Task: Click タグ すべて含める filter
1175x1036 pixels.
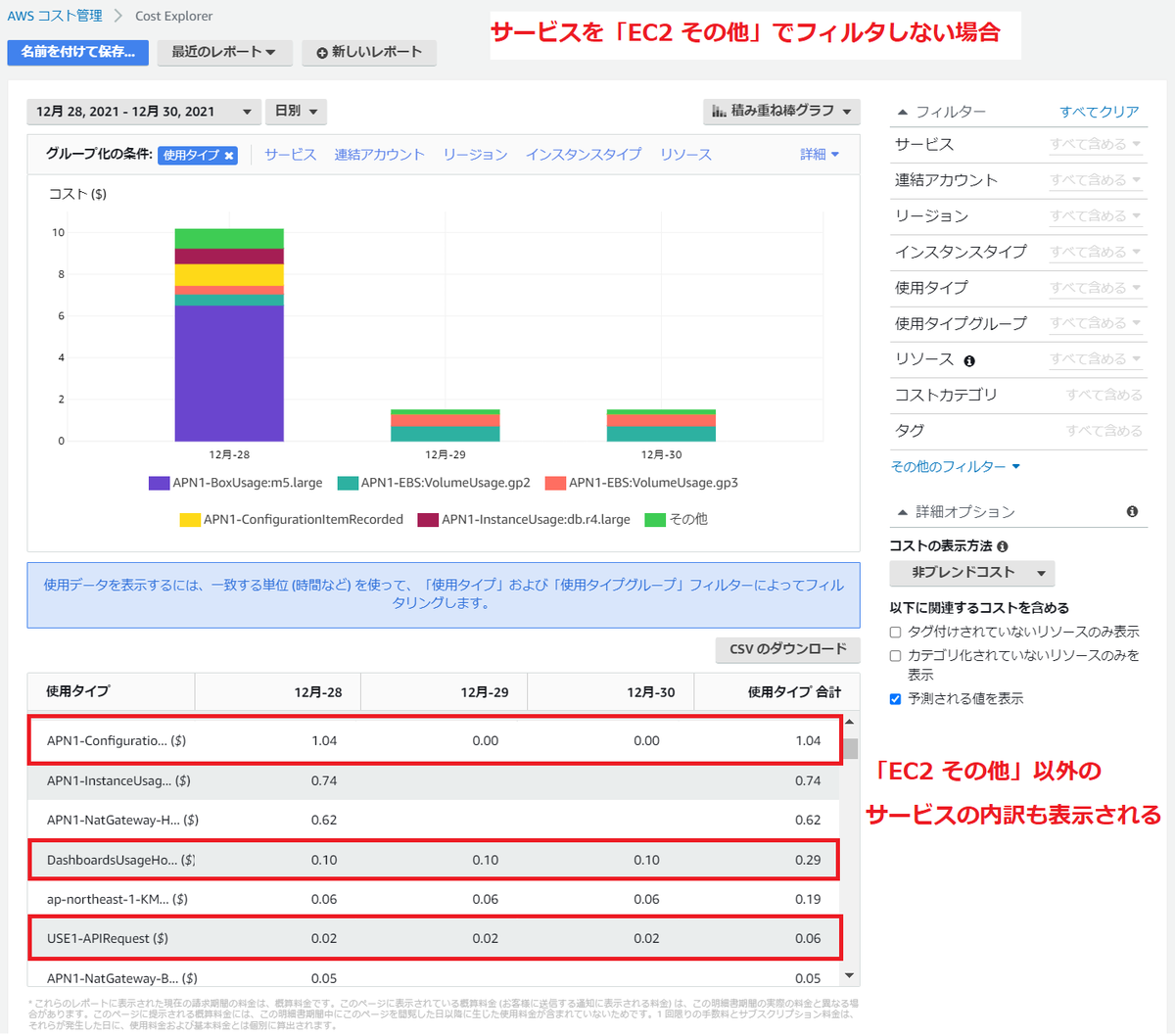Action: pyautogui.click(x=1104, y=431)
